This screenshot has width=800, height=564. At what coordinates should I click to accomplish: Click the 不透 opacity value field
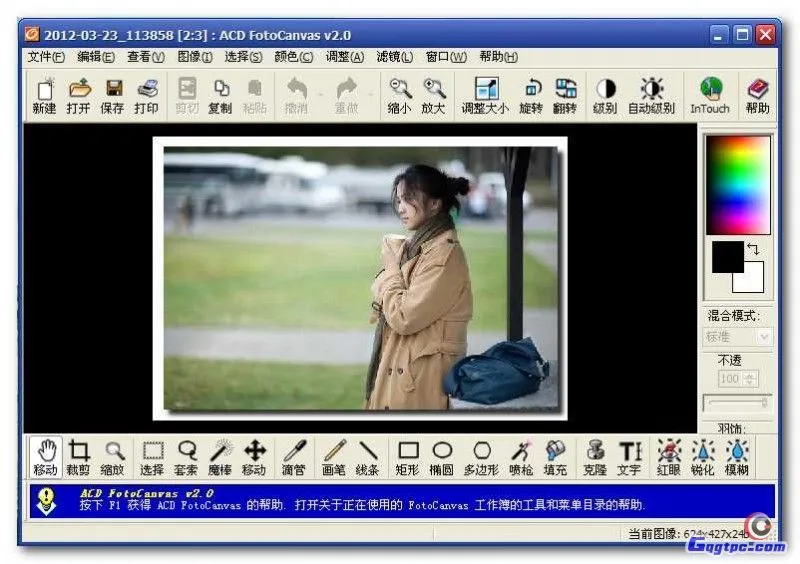click(730, 379)
